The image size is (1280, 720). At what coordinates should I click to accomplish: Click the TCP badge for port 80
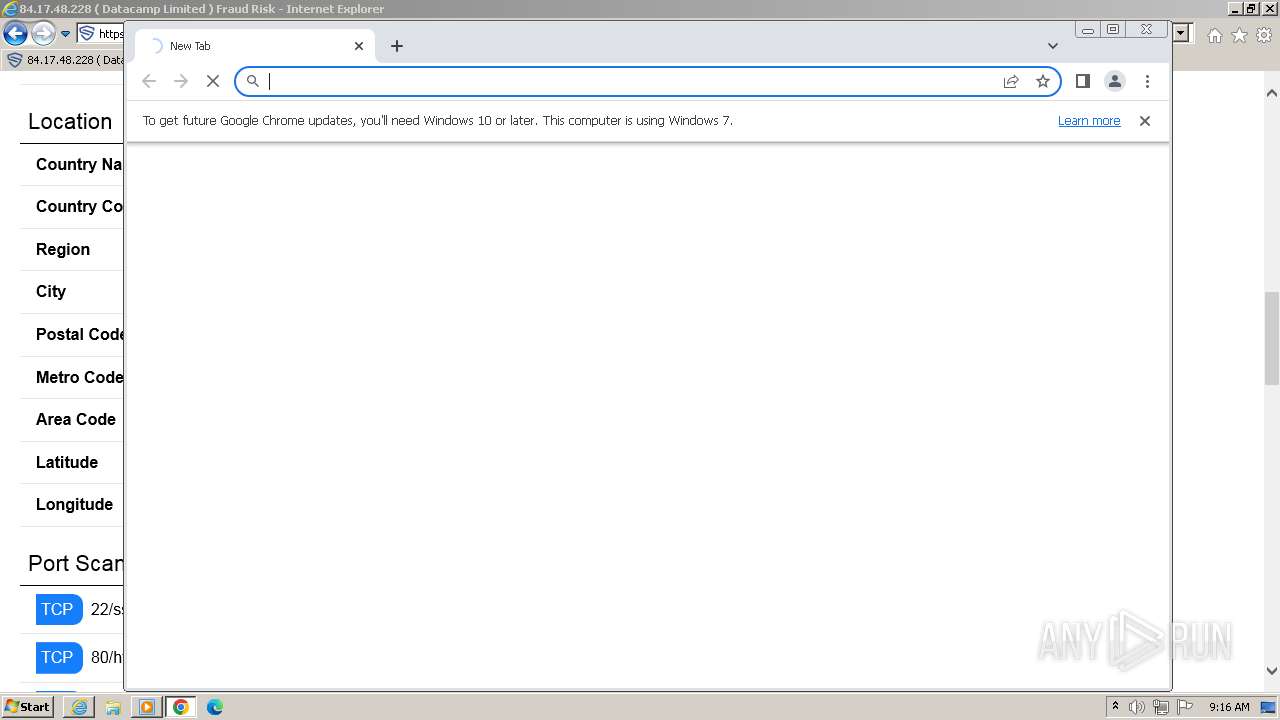click(x=58, y=657)
